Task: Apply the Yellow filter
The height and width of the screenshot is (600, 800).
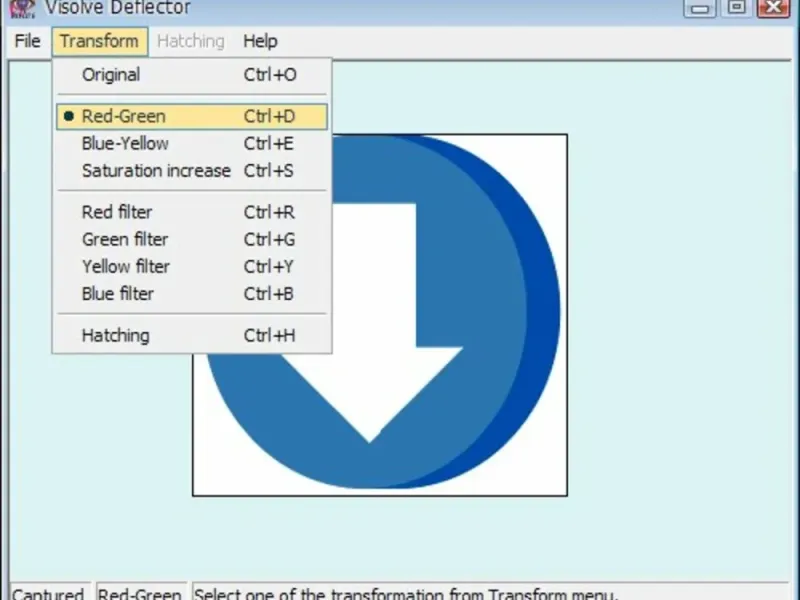Action: click(192, 266)
